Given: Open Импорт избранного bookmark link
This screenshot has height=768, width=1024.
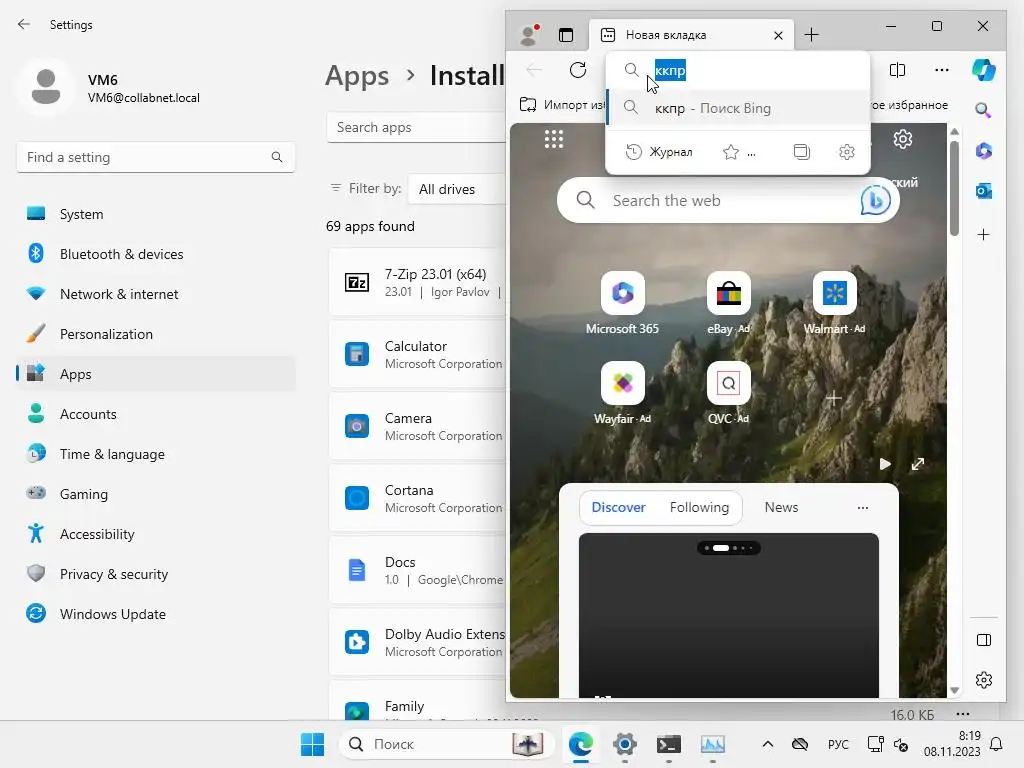Looking at the screenshot, I should tap(563, 104).
